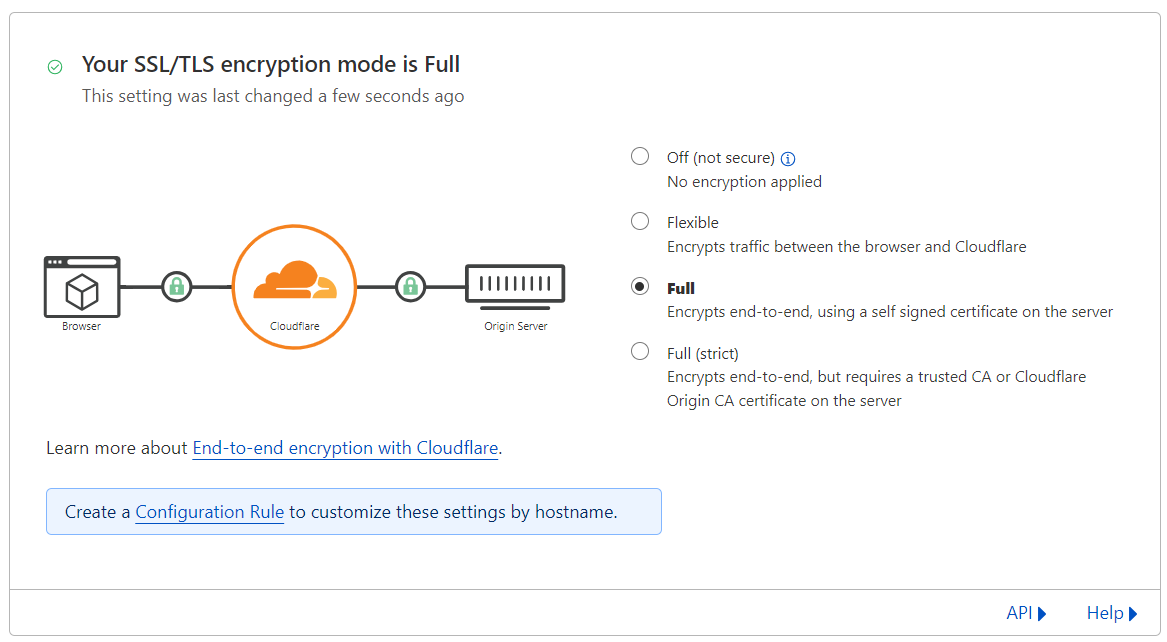Click the green success checkmark icon

click(x=55, y=67)
